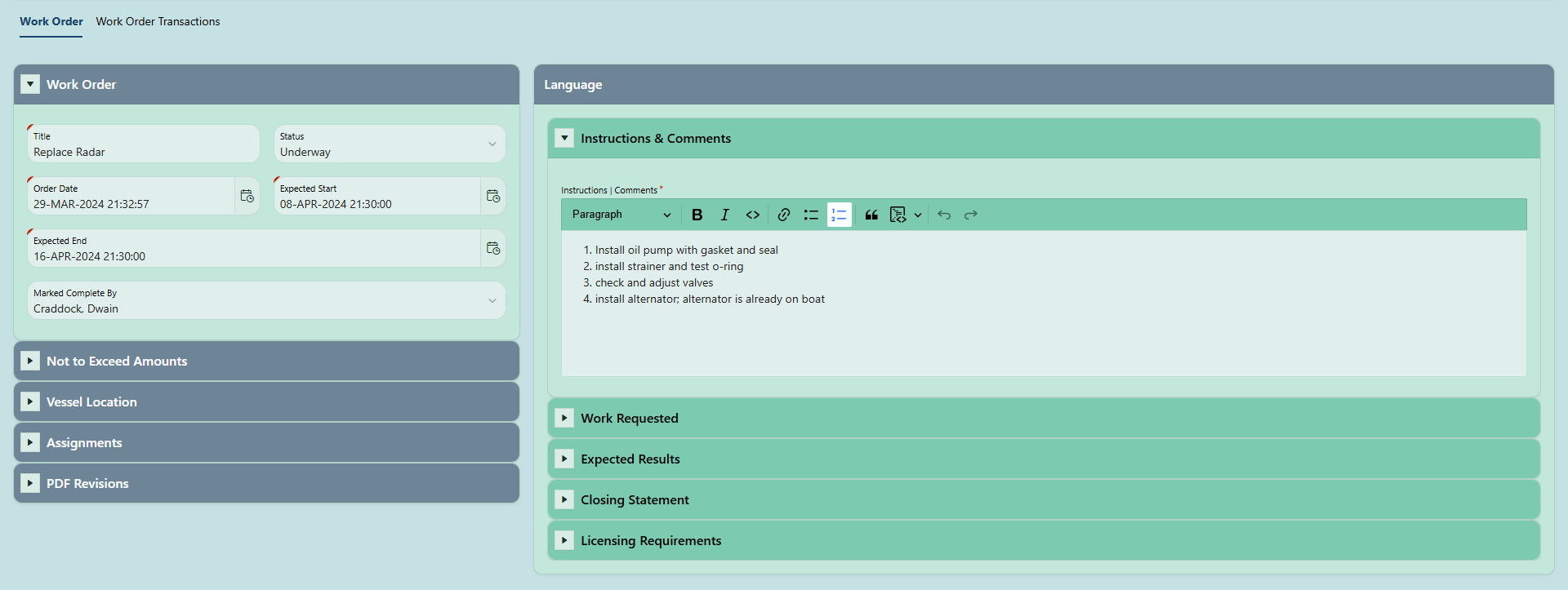Click the inline code icon
Image resolution: width=1568 pixels, height=590 pixels.
pyautogui.click(x=752, y=215)
